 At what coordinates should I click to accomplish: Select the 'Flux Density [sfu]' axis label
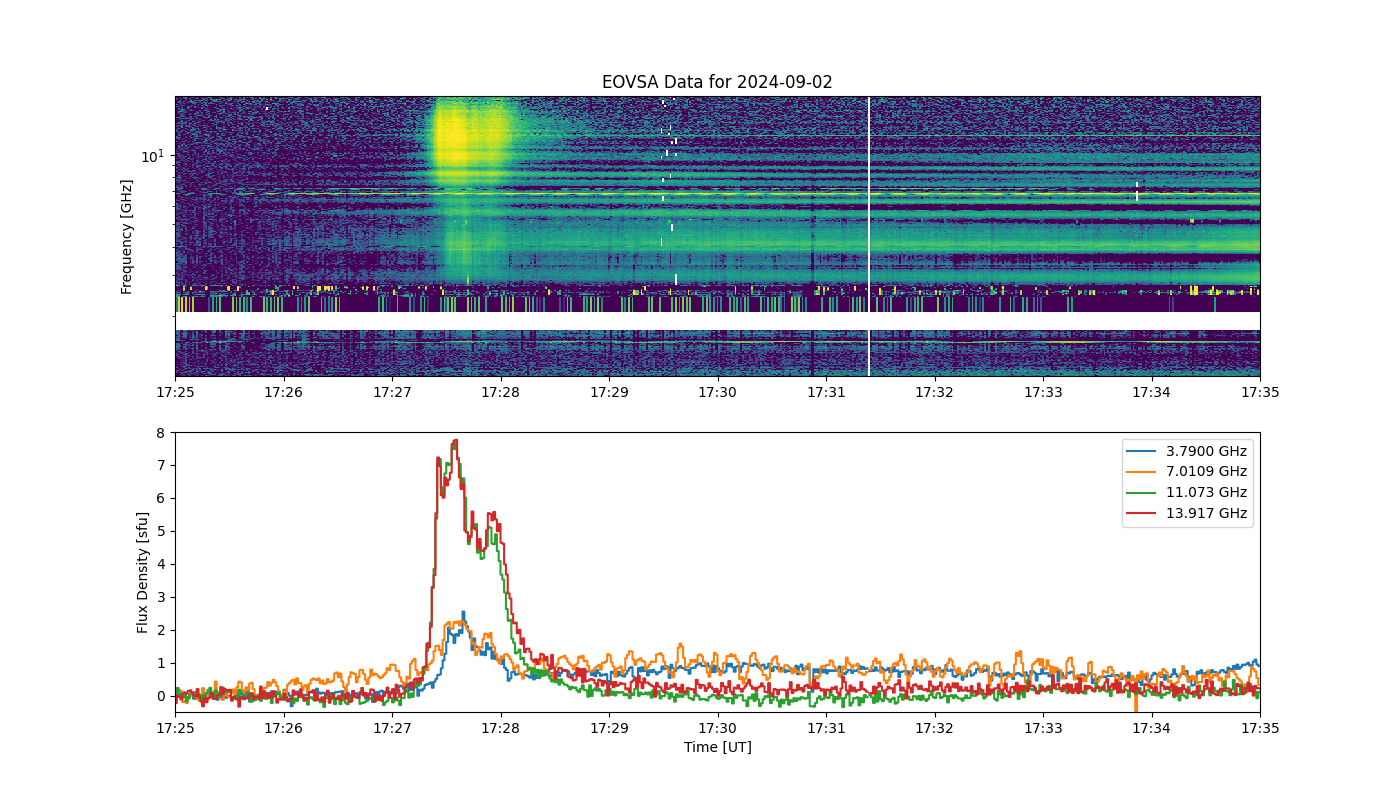click(x=143, y=572)
